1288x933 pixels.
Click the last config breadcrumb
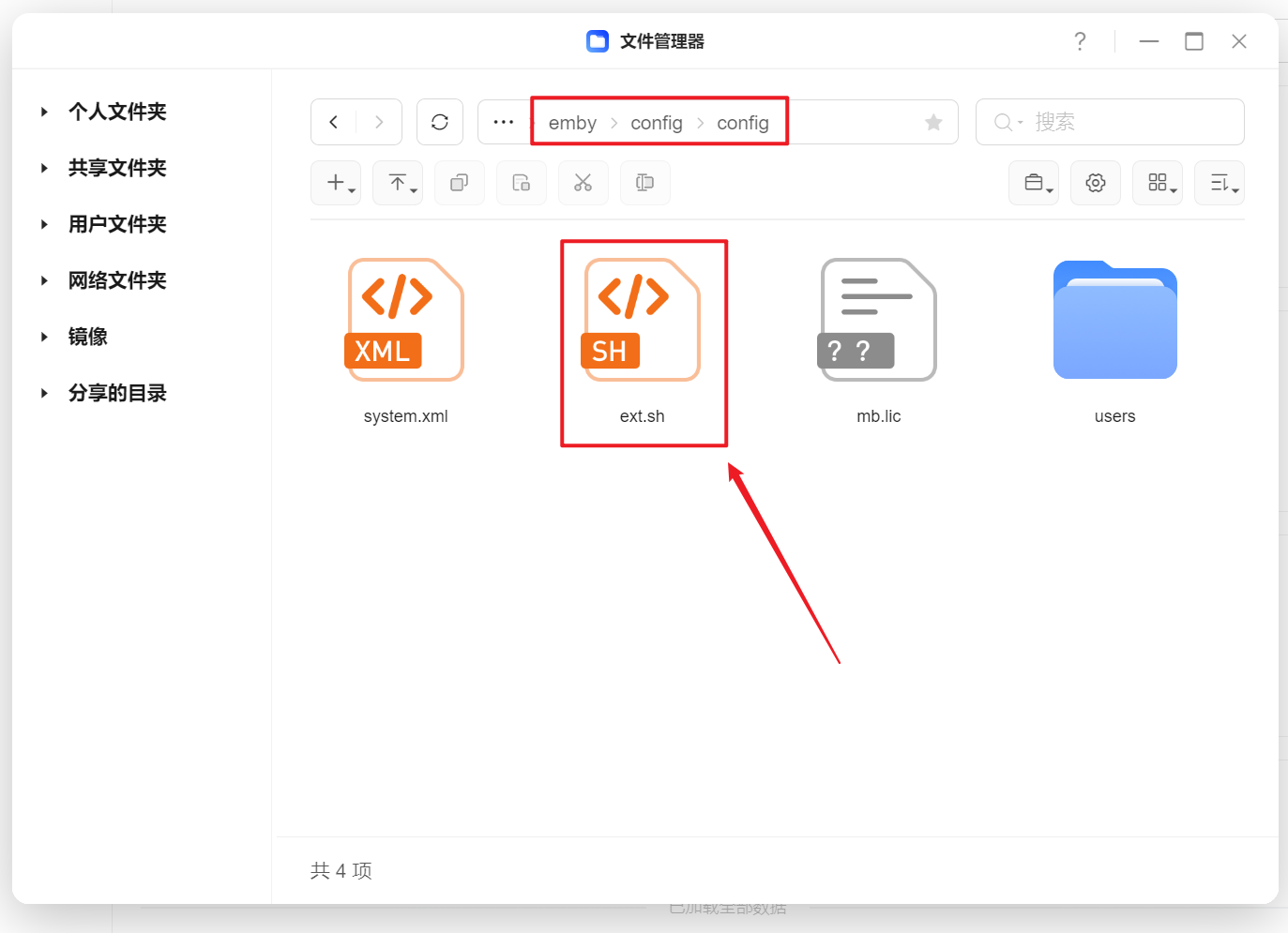743,123
